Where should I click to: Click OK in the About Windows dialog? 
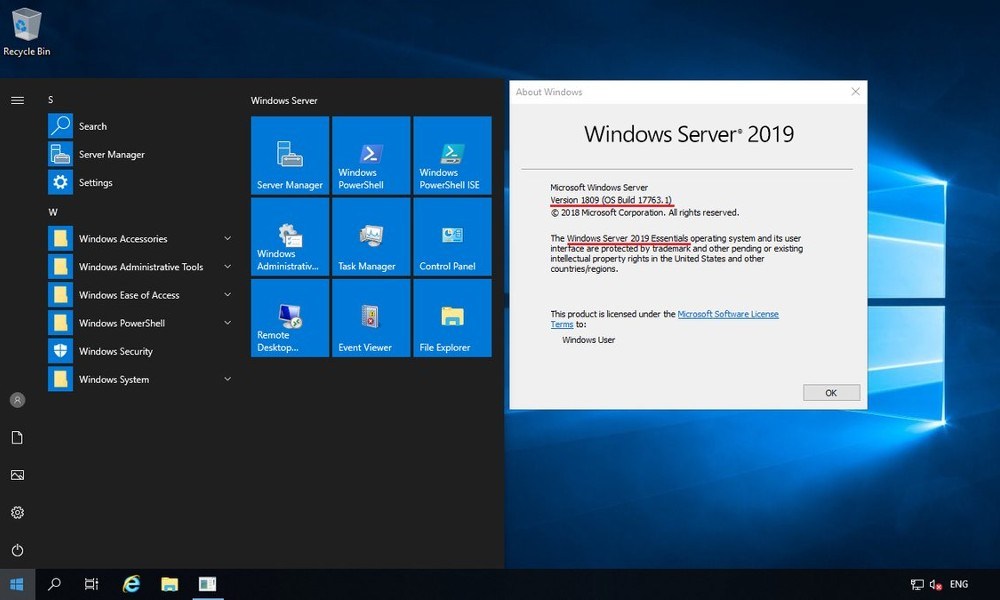831,392
